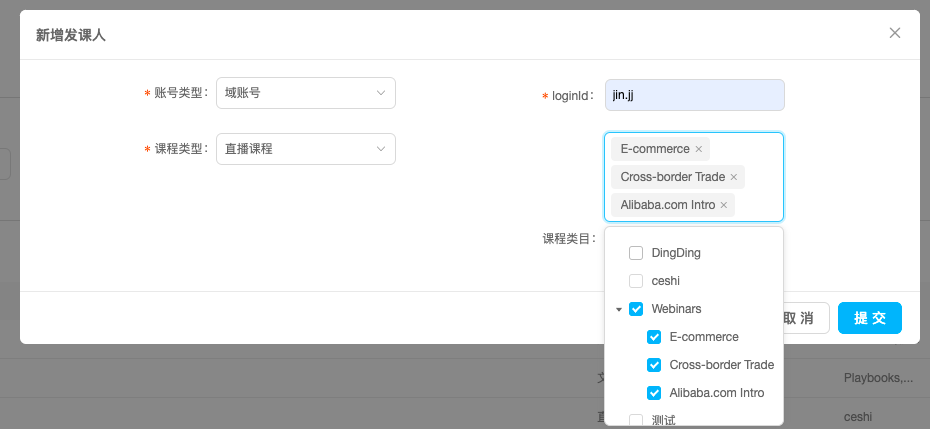Open the 账号类型 dropdown
The image size is (930, 429).
click(305, 93)
